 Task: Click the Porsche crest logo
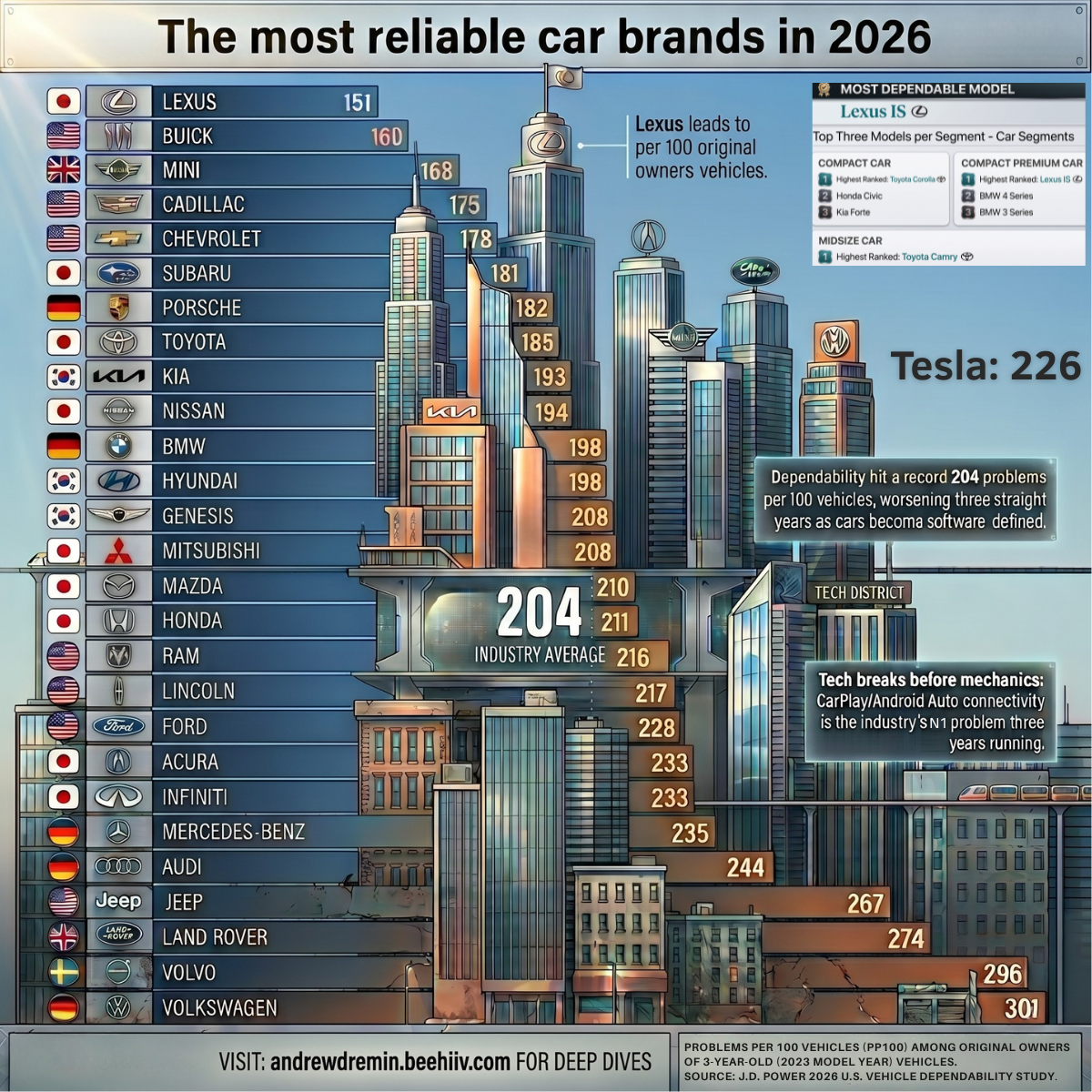[x=118, y=308]
